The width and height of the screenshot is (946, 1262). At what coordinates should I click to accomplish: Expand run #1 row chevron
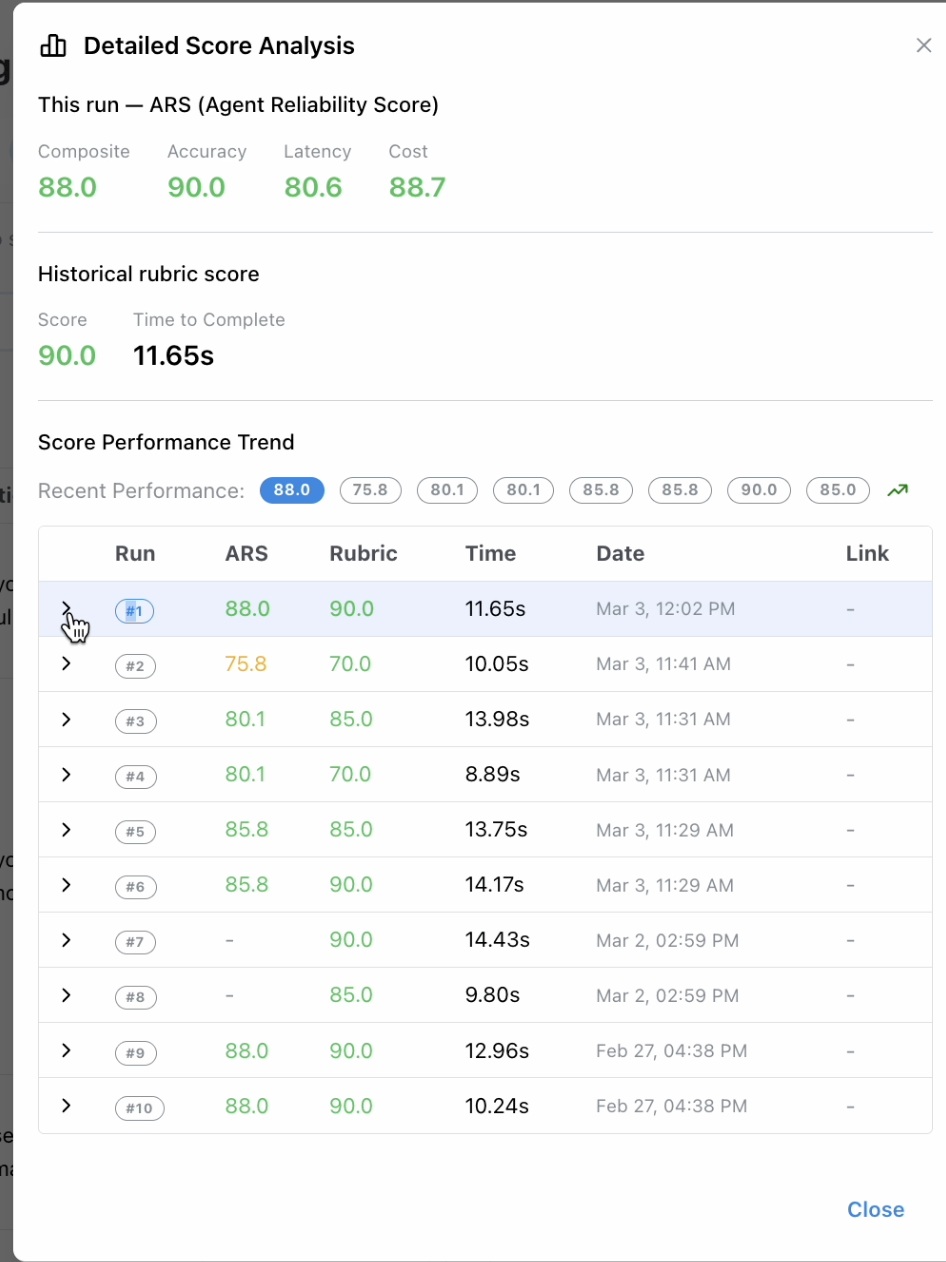click(66, 609)
